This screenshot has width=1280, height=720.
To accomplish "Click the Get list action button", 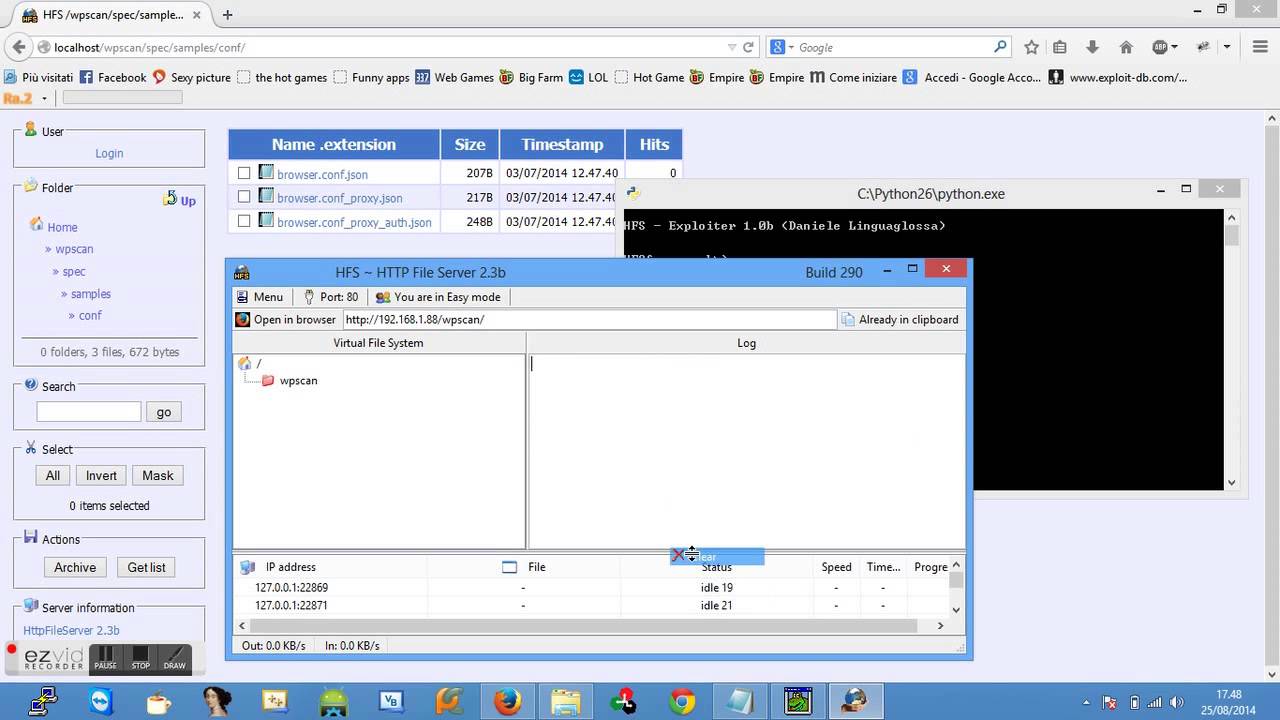I will (x=146, y=567).
